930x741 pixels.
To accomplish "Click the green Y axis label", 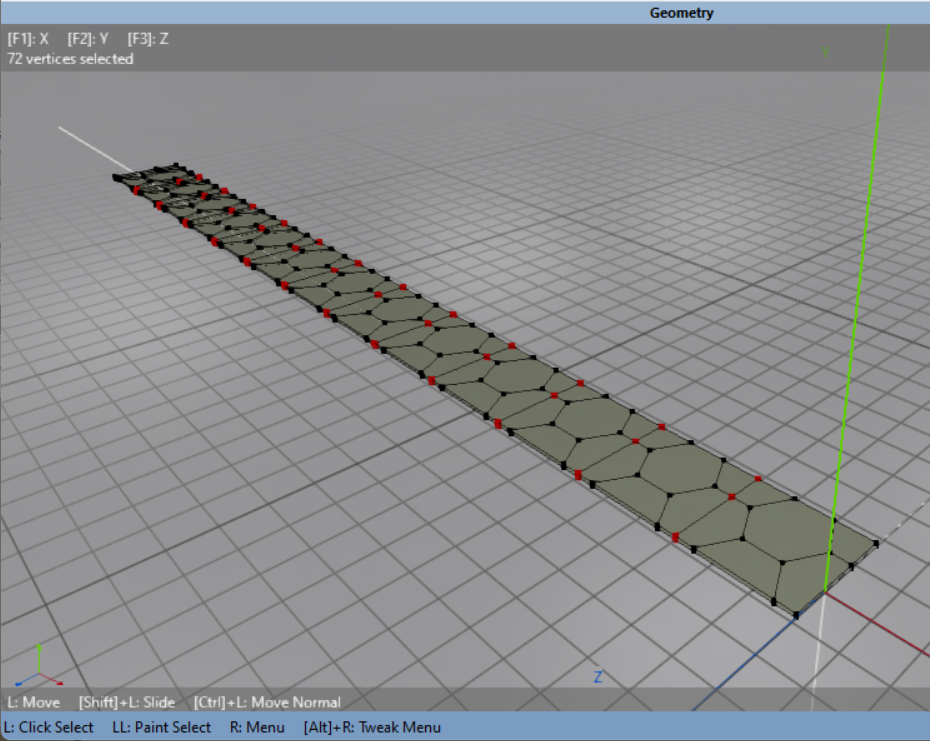I will coord(825,52).
